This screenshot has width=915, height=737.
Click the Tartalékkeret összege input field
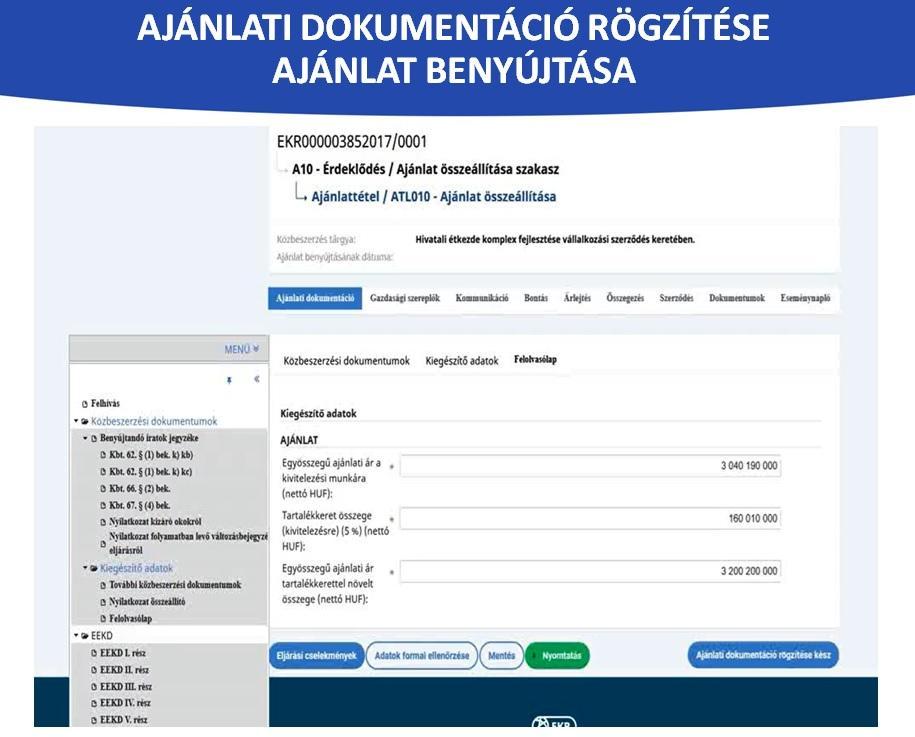point(591,518)
